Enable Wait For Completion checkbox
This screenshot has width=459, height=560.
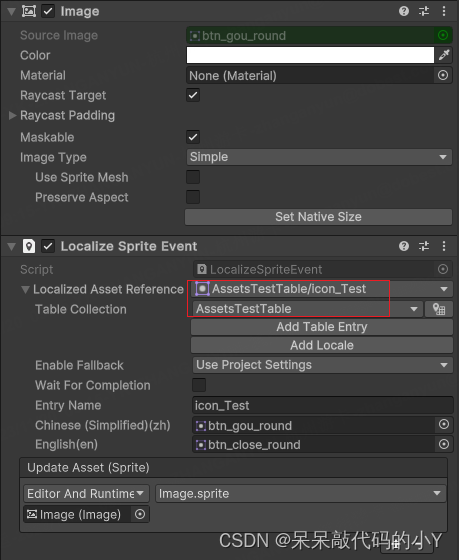[199, 385]
